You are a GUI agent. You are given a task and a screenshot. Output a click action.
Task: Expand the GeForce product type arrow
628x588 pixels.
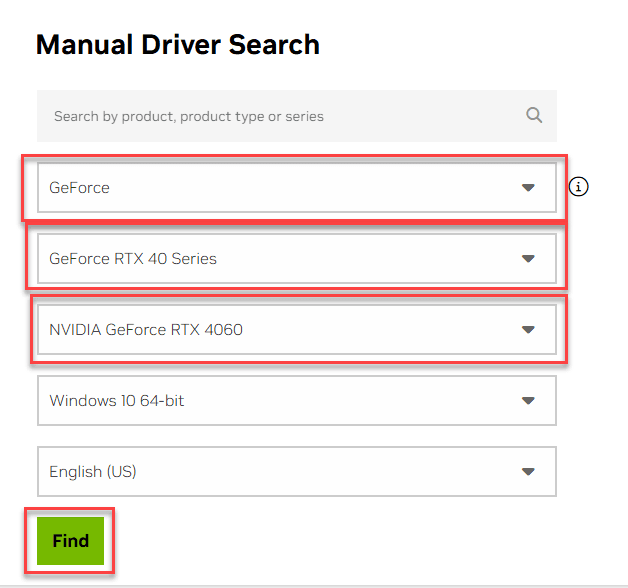pyautogui.click(x=528, y=188)
